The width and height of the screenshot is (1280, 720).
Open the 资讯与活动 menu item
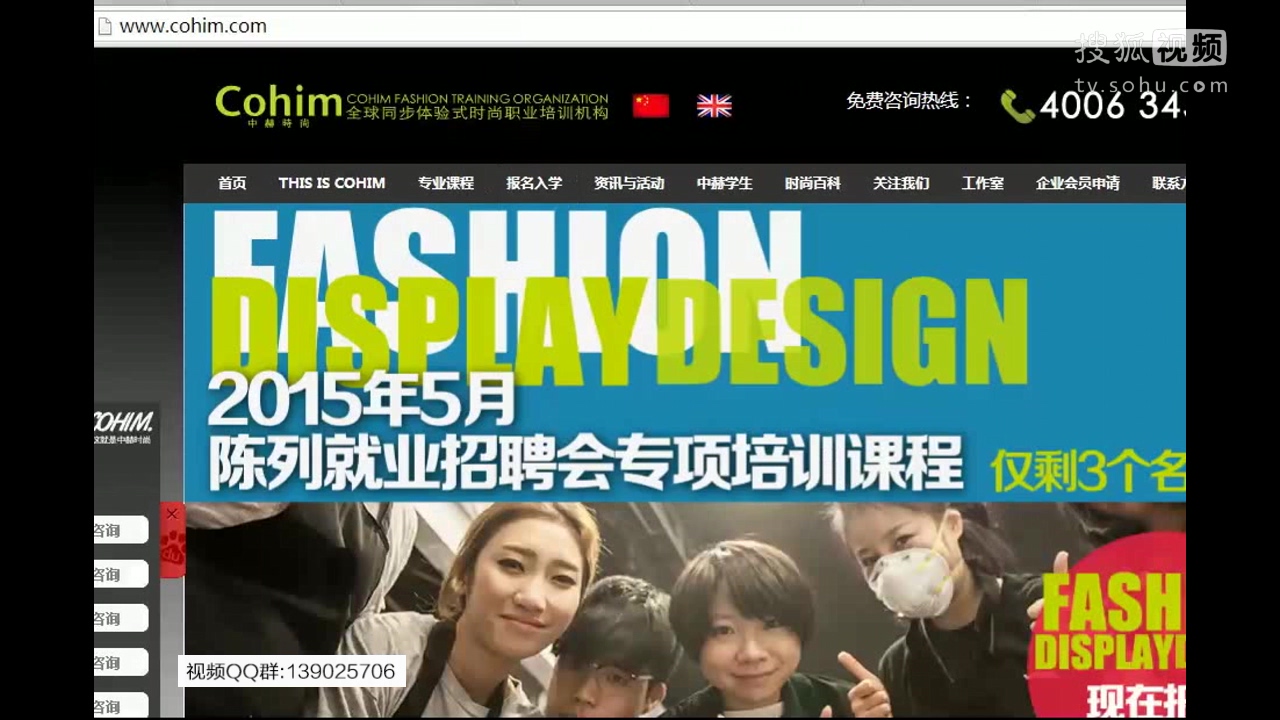[x=629, y=183]
